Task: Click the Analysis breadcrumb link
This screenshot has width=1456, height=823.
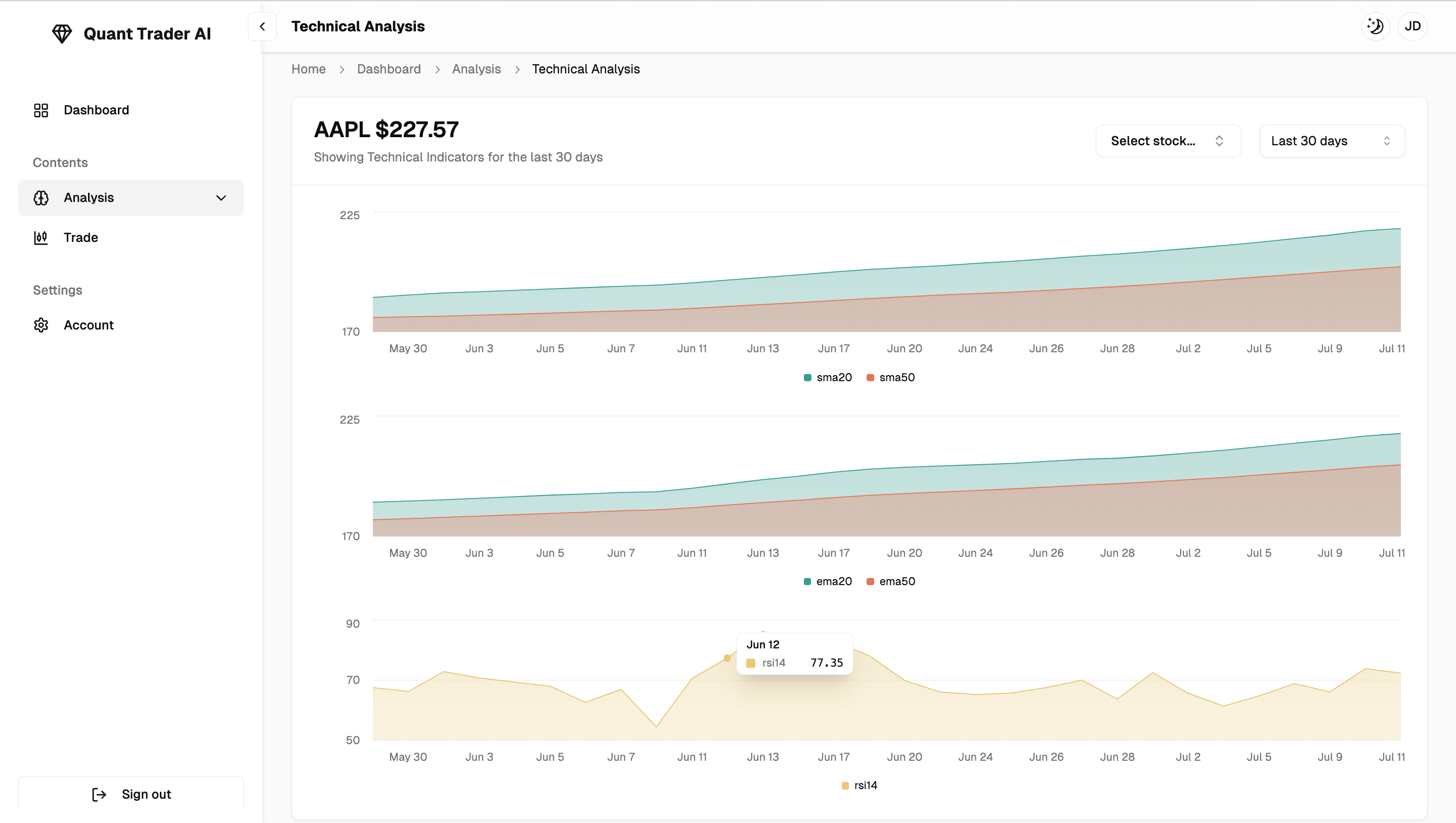Action: tap(476, 68)
